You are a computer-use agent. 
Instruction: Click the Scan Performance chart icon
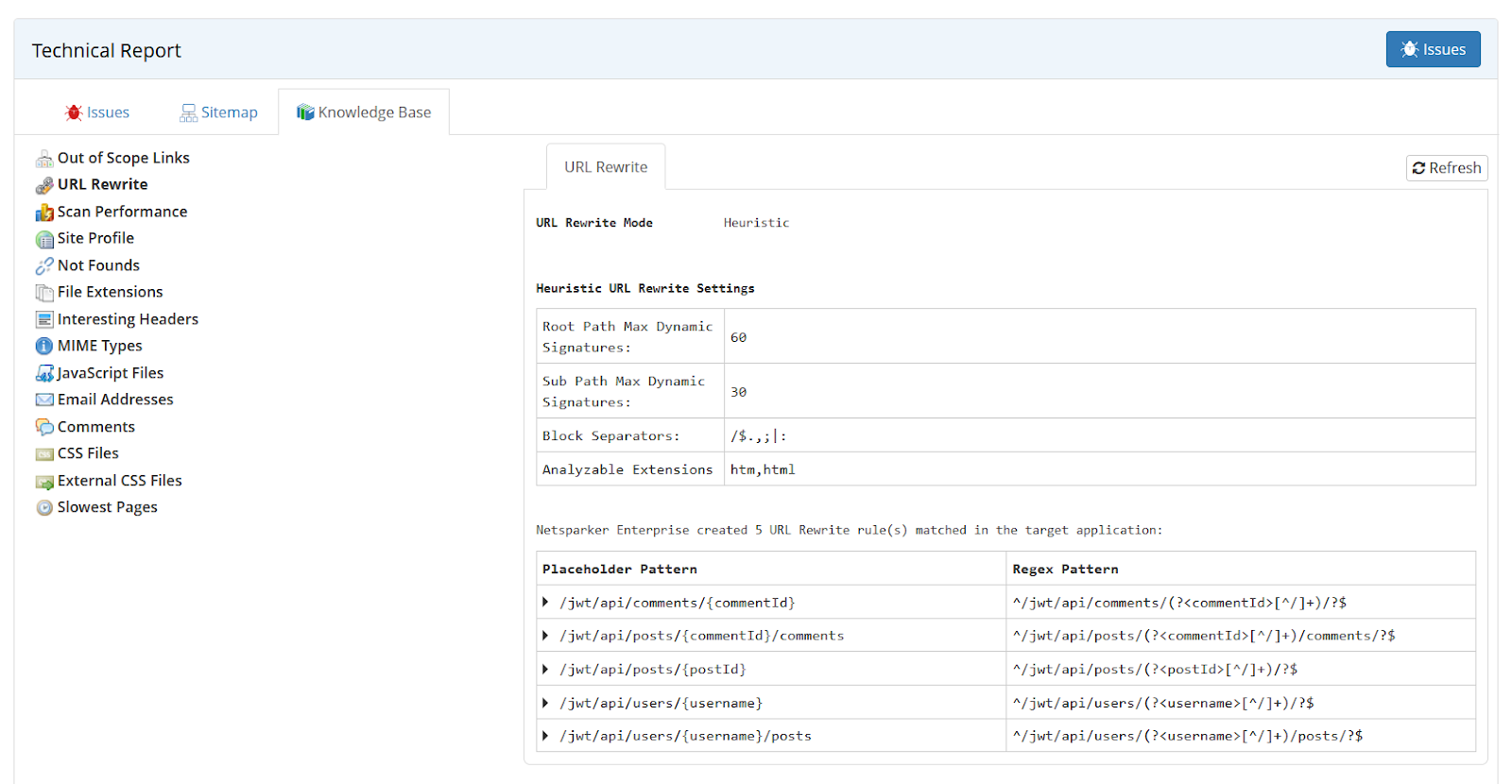(x=44, y=213)
